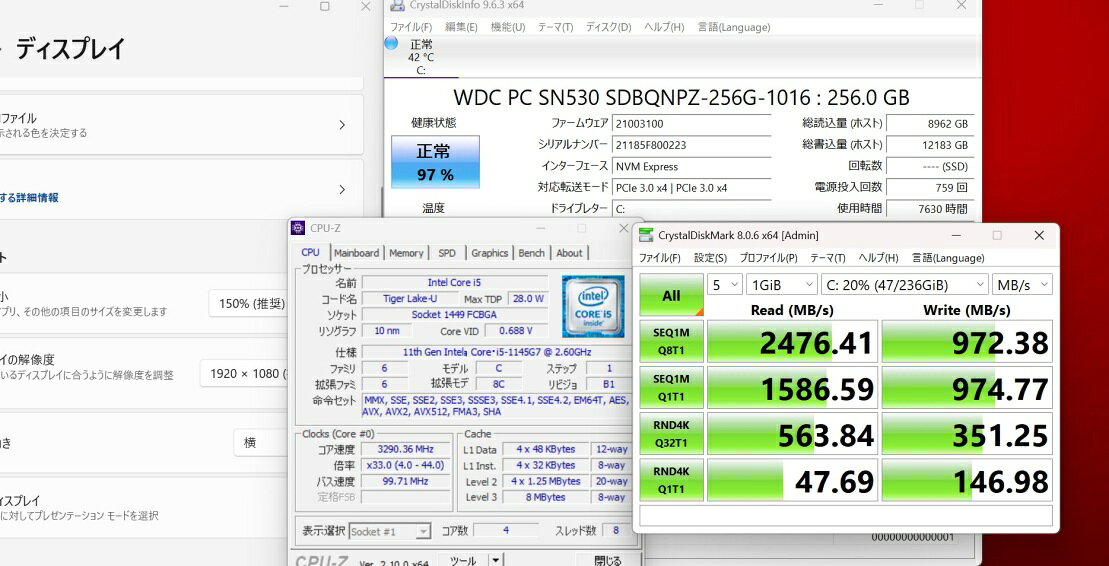Switch to the Mainboard tab in CPU-Z
1109x566 pixels.
356,253
